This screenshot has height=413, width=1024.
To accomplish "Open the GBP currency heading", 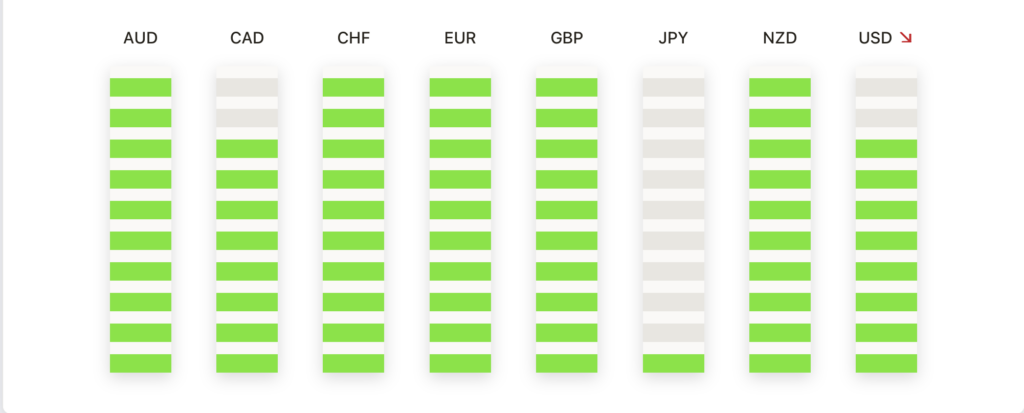I will tap(567, 38).
